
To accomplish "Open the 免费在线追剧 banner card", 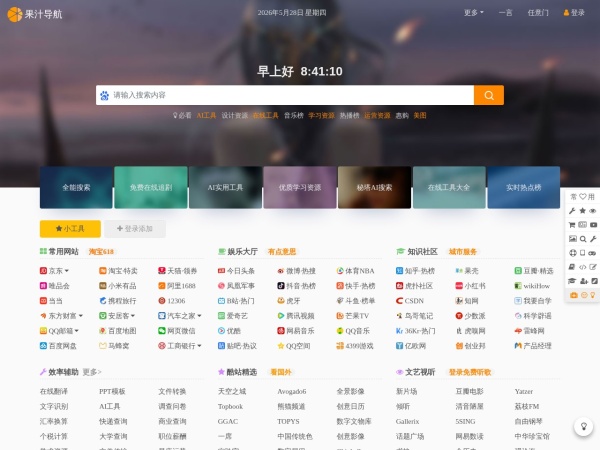I will (x=151, y=188).
